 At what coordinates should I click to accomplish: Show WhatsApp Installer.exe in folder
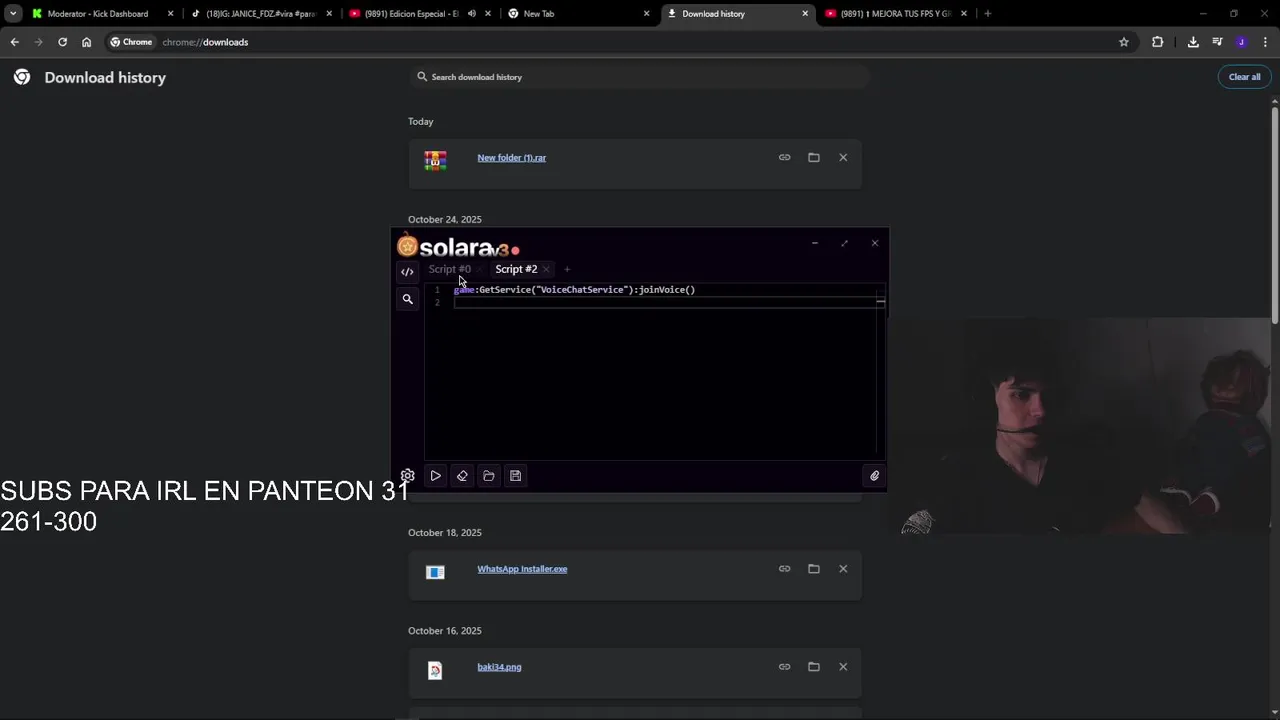click(x=814, y=569)
